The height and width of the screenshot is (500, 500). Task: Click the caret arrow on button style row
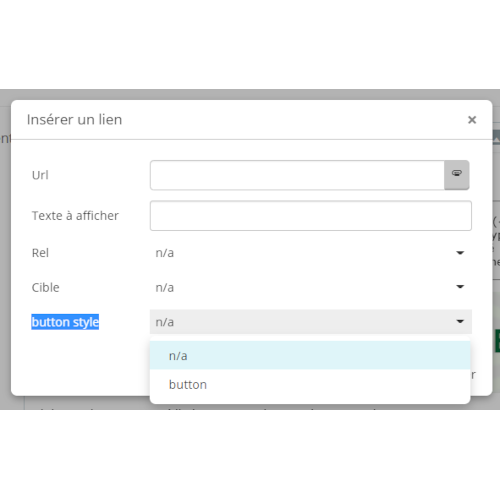(x=460, y=322)
